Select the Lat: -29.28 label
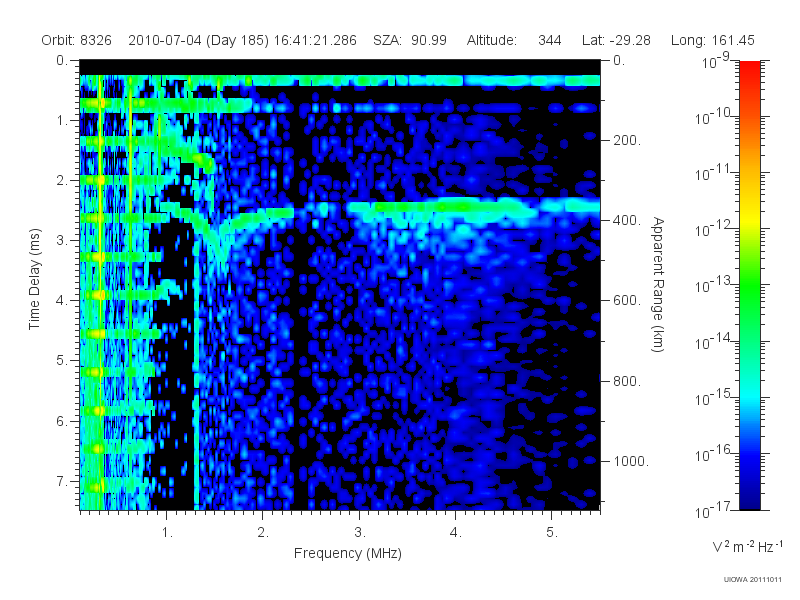The height and width of the screenshot is (600, 800). tap(616, 40)
